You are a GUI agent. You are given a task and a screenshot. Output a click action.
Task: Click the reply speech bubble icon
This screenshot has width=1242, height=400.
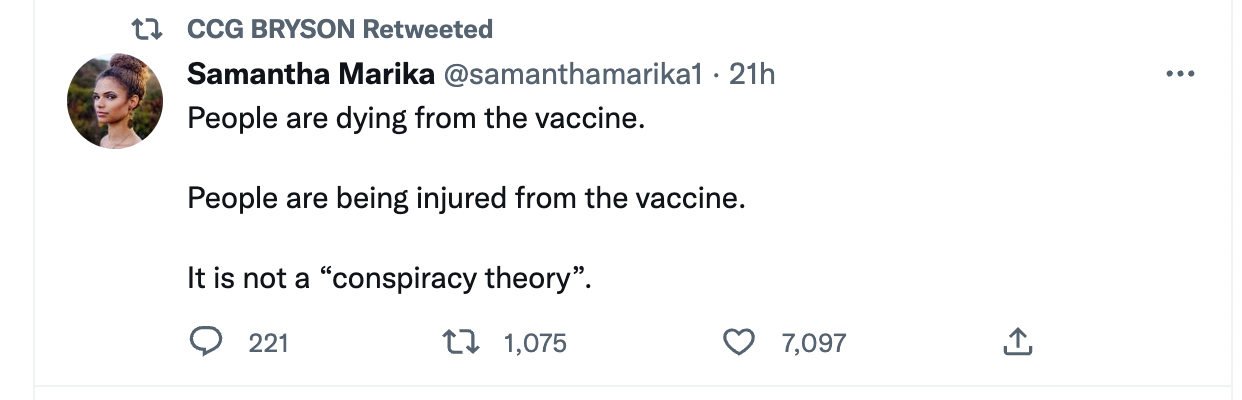pyautogui.click(x=205, y=343)
